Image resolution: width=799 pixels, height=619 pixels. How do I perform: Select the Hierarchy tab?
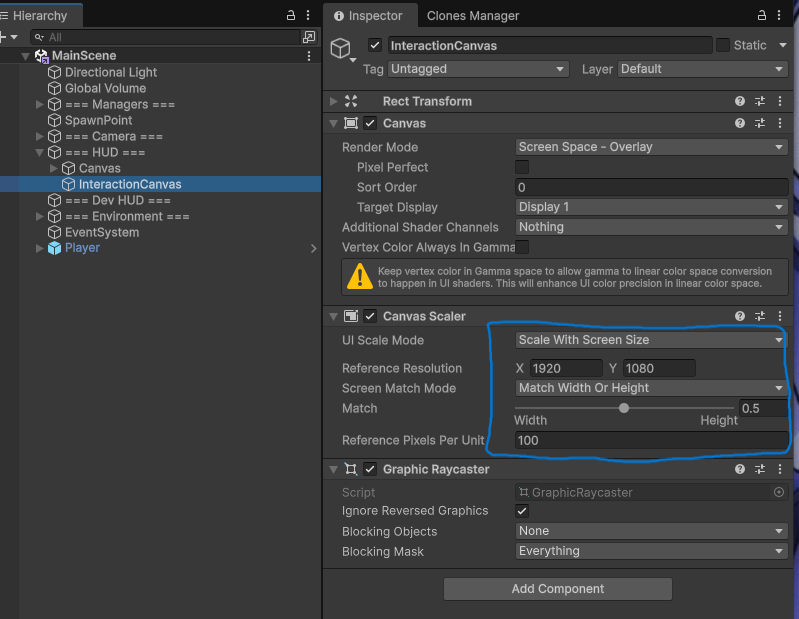40,16
